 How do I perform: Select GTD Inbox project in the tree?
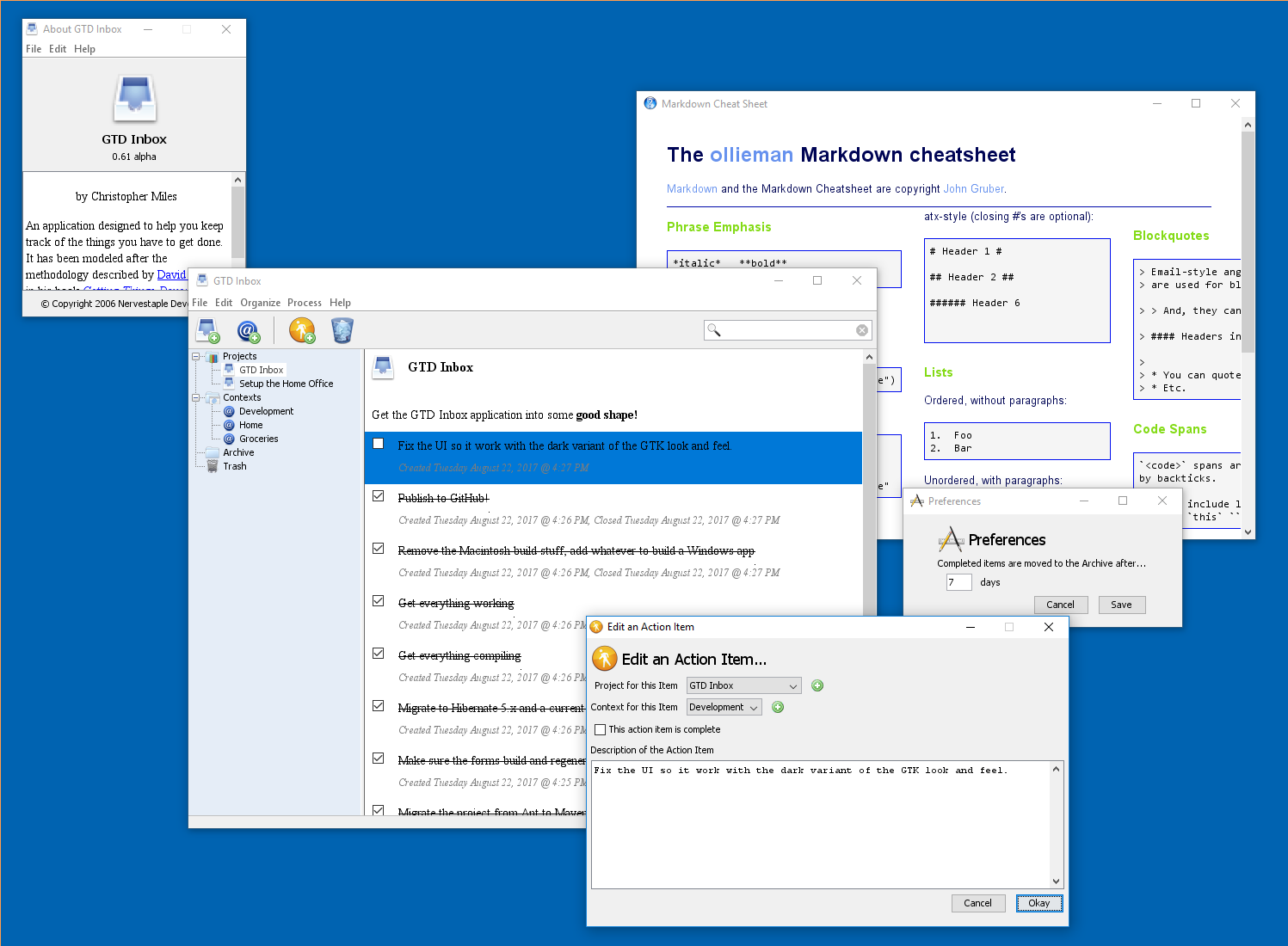click(x=261, y=370)
